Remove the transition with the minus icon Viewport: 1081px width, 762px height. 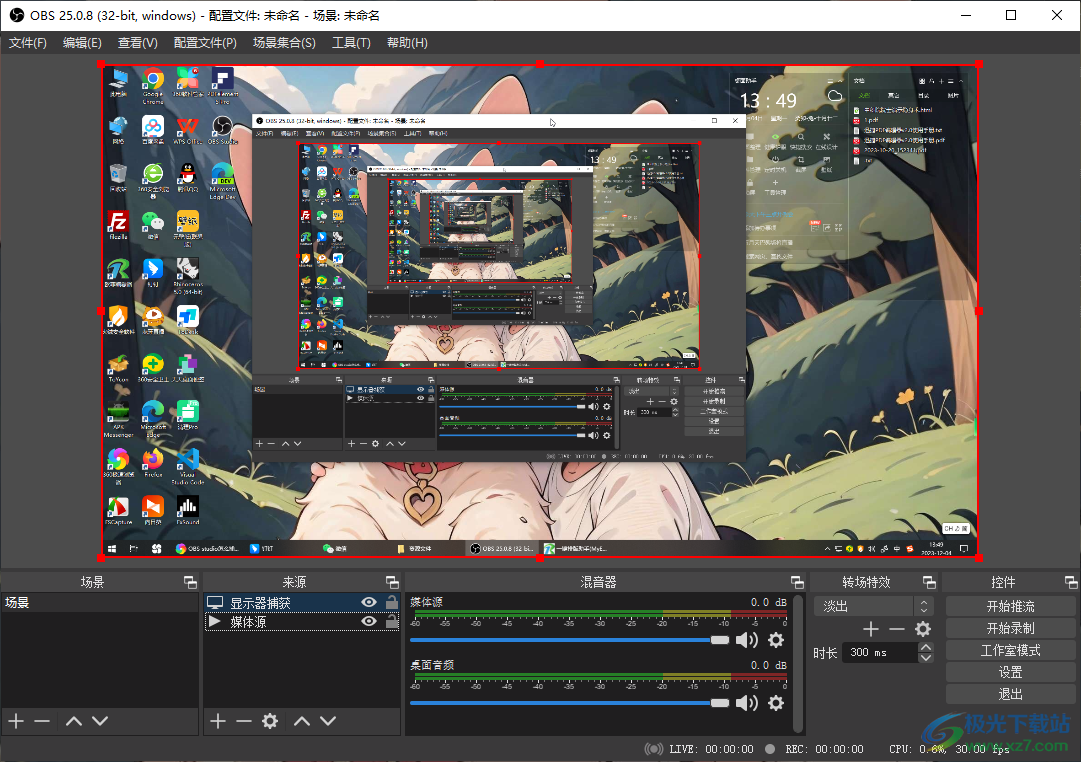click(x=897, y=629)
